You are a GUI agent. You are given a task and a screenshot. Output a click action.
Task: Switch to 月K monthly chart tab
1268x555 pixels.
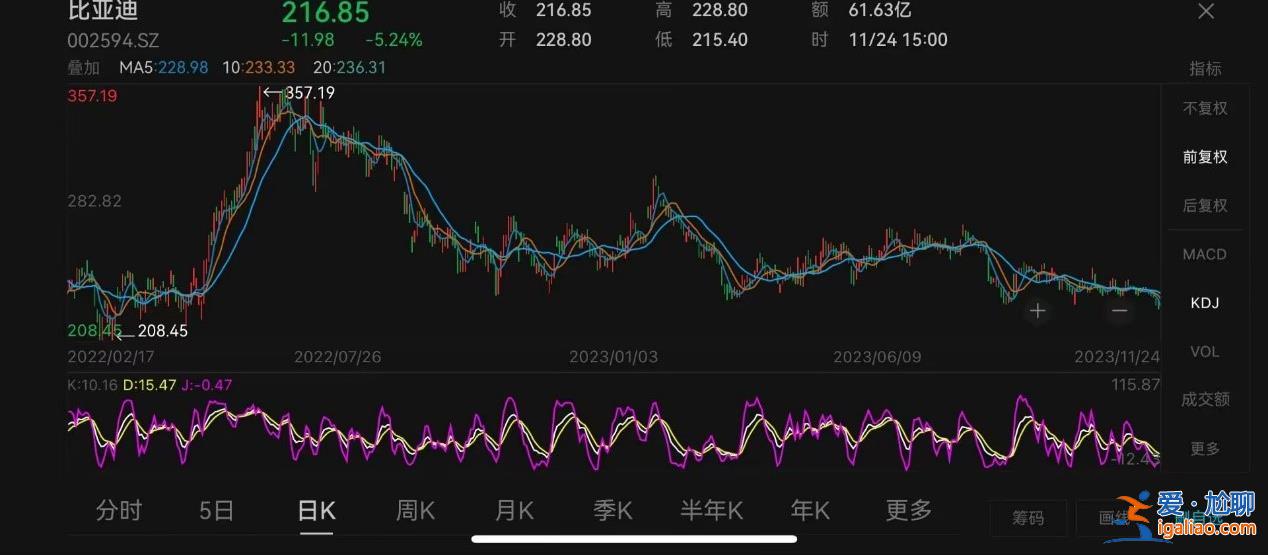(x=514, y=511)
